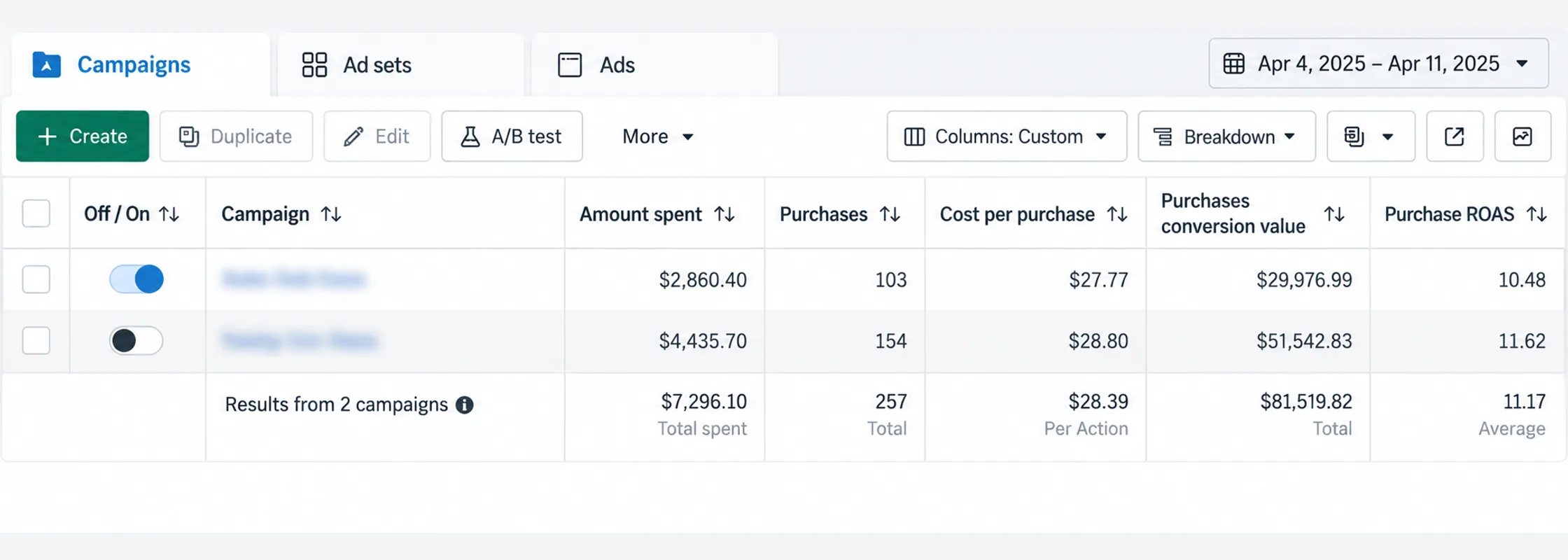
Task: Open the charts view icon button
Action: coord(1522,136)
